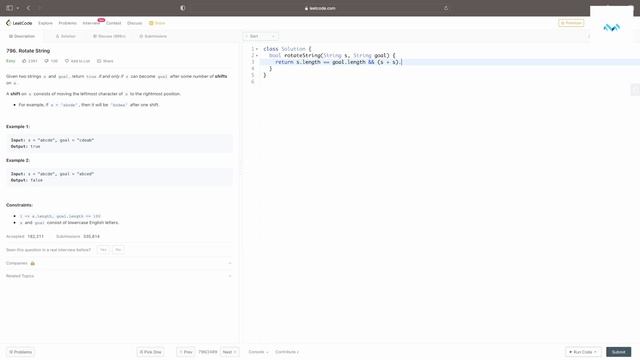Click the lock icon next to Companies
640x360 pixels.
tap(33, 263)
